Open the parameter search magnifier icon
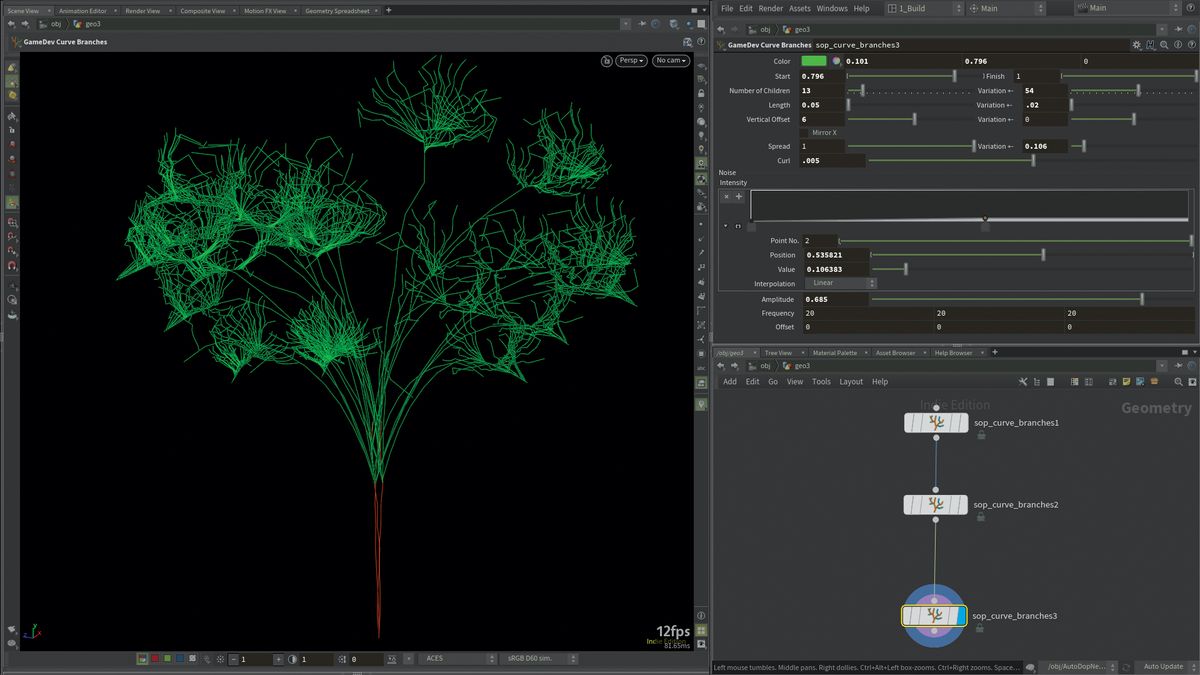Screen dimensions: 1200x675 (x=1163, y=44)
